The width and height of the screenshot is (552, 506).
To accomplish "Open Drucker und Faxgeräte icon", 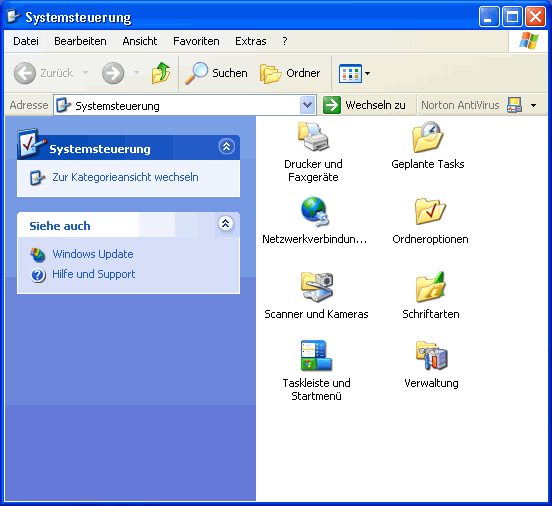I will [313, 136].
